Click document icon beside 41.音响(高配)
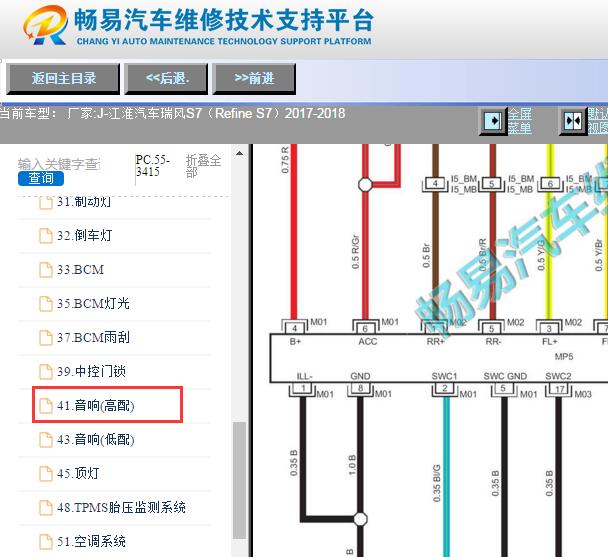Viewport: 608px width, 557px height. tap(46, 406)
